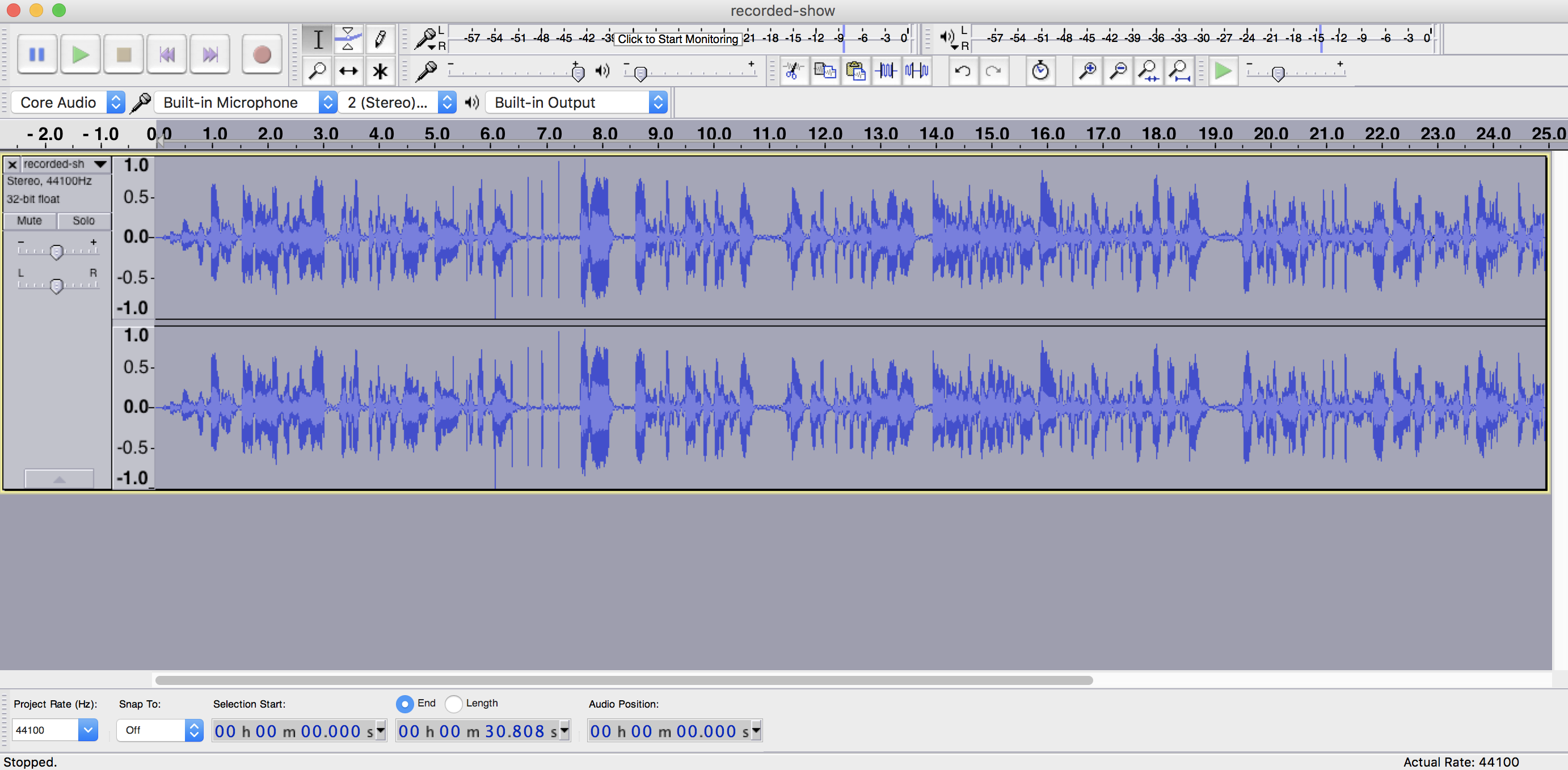Skip to End of the track
1568x770 pixels.
pyautogui.click(x=210, y=55)
